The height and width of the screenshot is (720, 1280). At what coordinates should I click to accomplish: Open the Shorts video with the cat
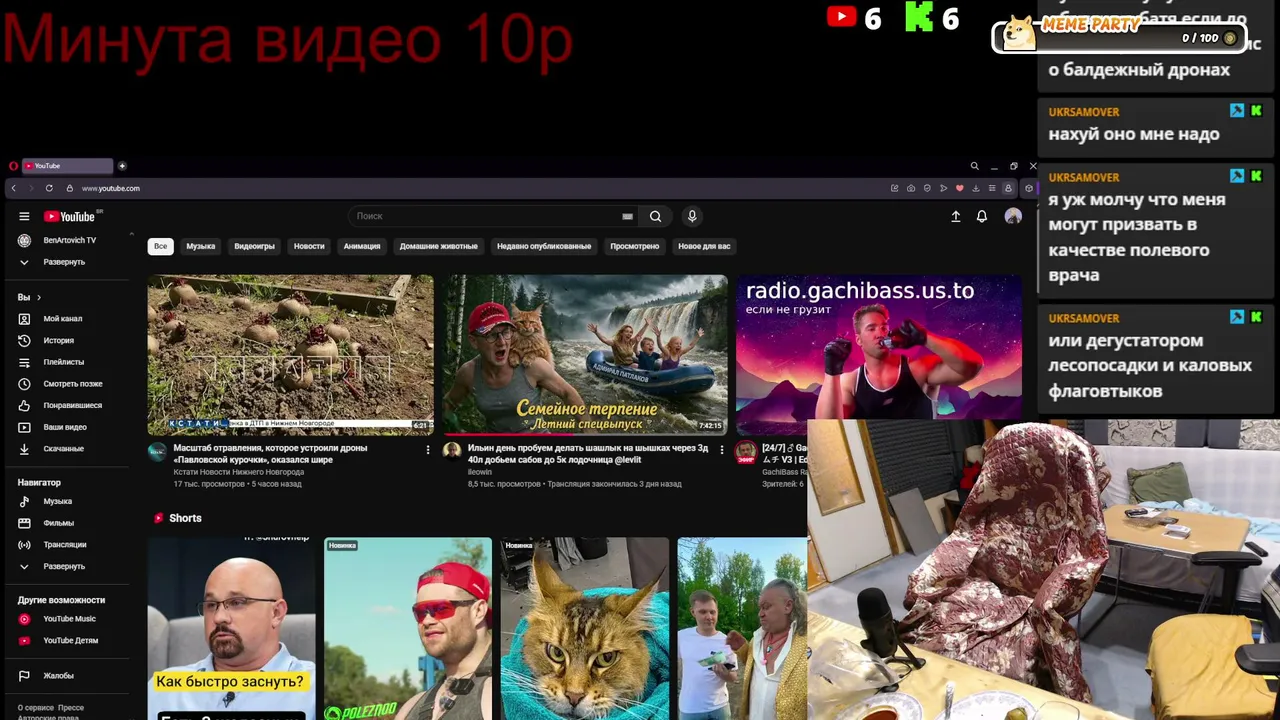click(x=585, y=628)
